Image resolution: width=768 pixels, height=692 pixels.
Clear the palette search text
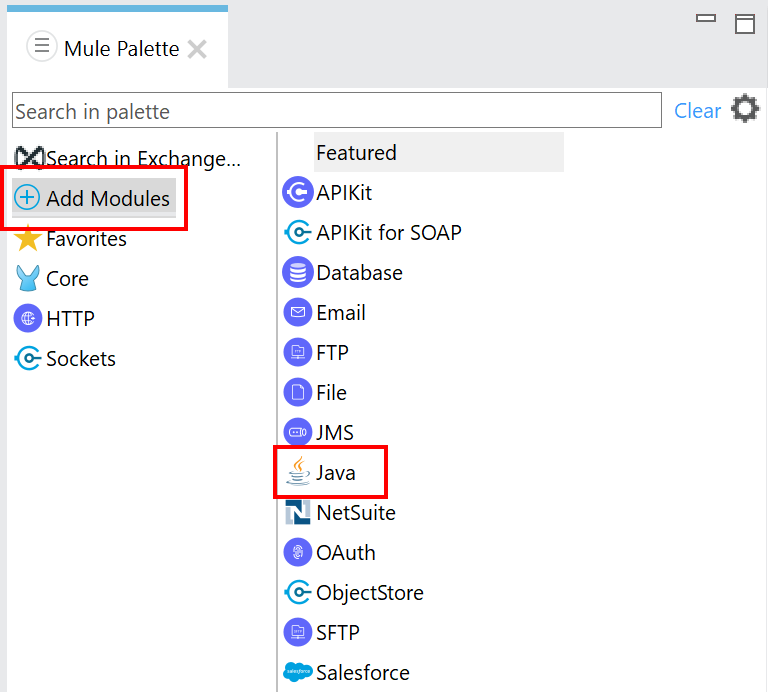point(697,111)
